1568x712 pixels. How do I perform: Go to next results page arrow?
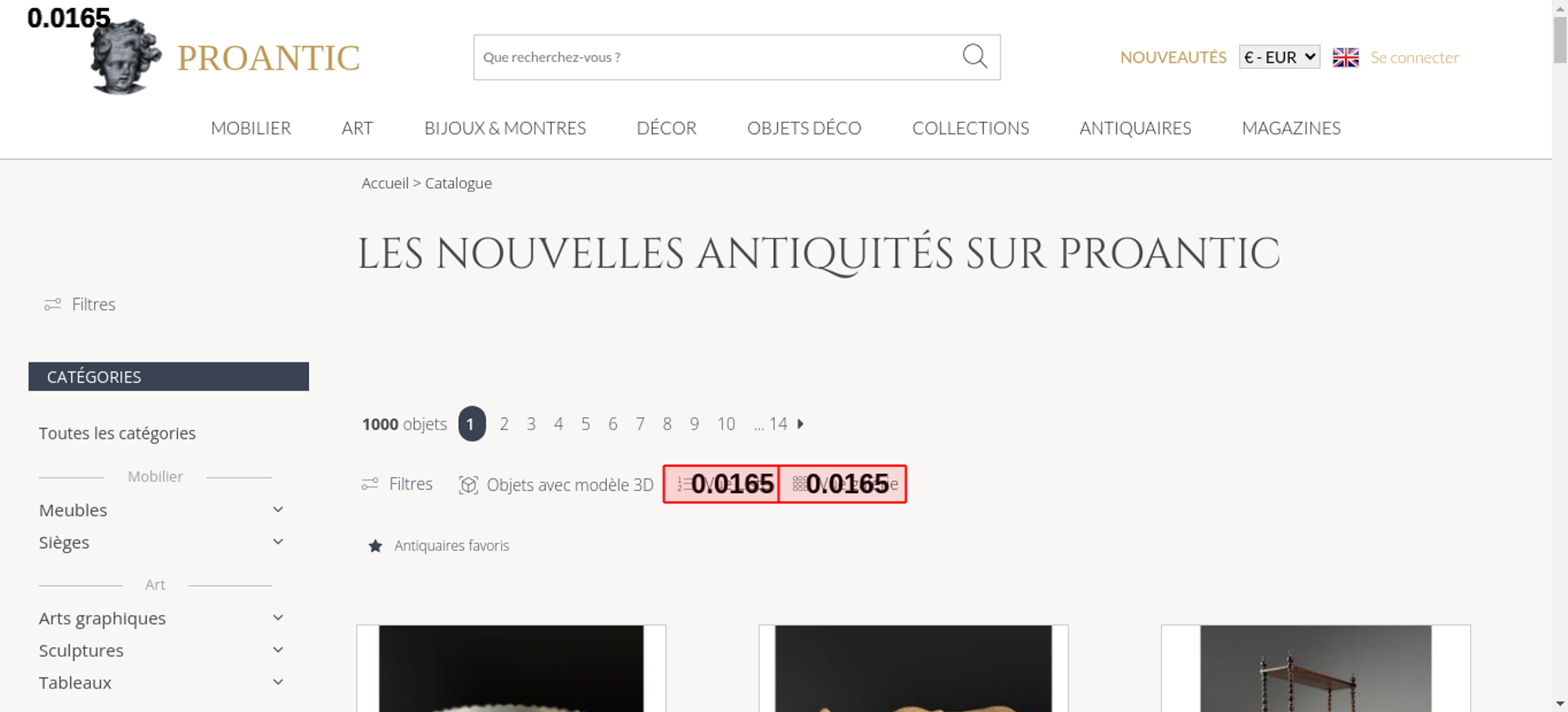[x=800, y=424]
